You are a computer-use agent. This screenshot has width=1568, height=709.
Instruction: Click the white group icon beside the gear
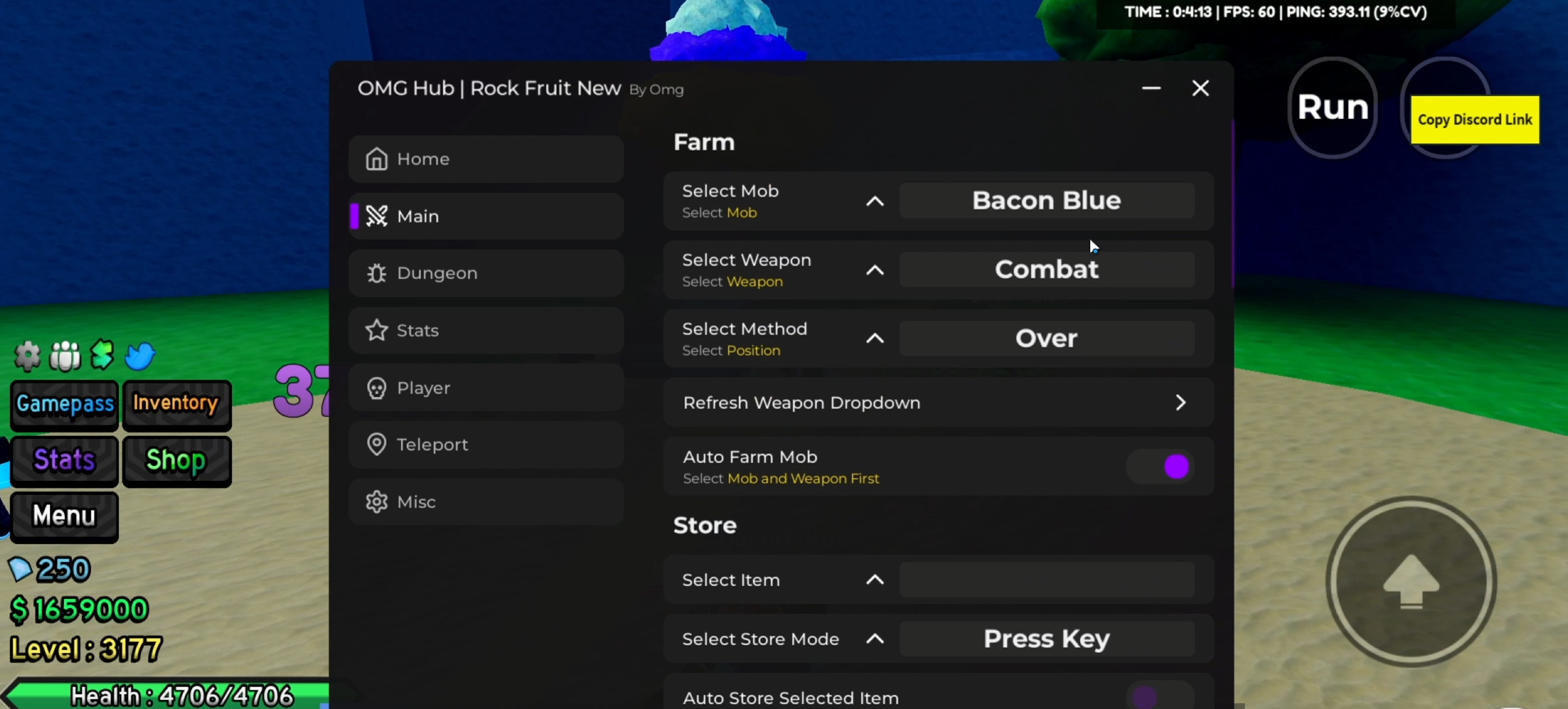(65, 356)
